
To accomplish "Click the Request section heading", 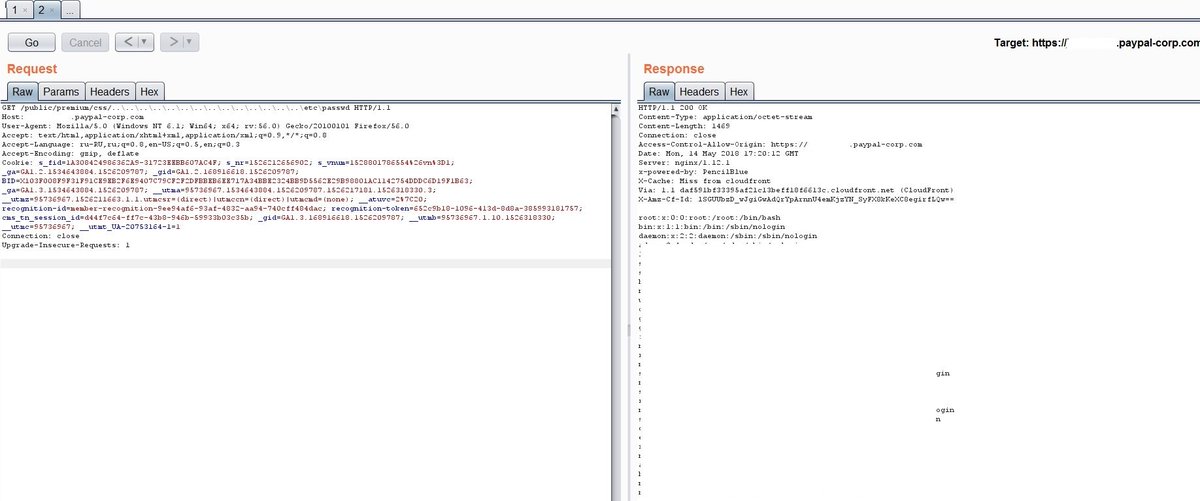I will click(x=32, y=69).
